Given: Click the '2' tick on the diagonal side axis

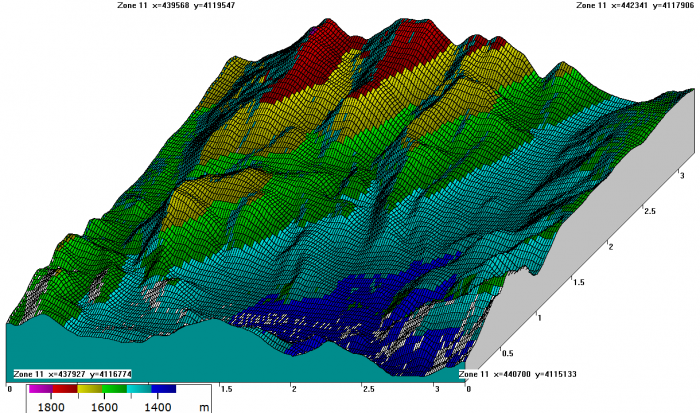Looking at the screenshot, I should [x=611, y=247].
